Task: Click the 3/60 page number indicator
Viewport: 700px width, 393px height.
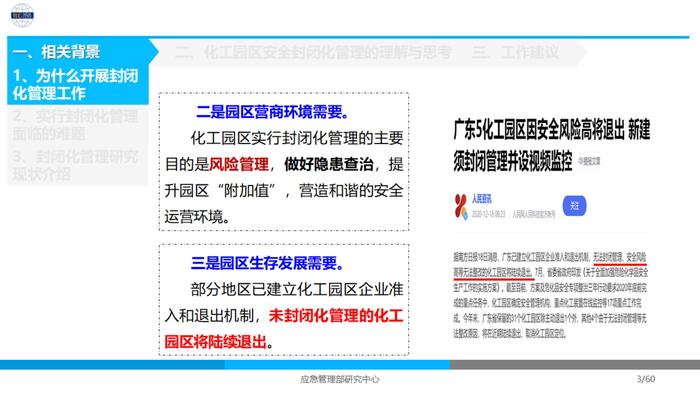Action: coord(646,379)
